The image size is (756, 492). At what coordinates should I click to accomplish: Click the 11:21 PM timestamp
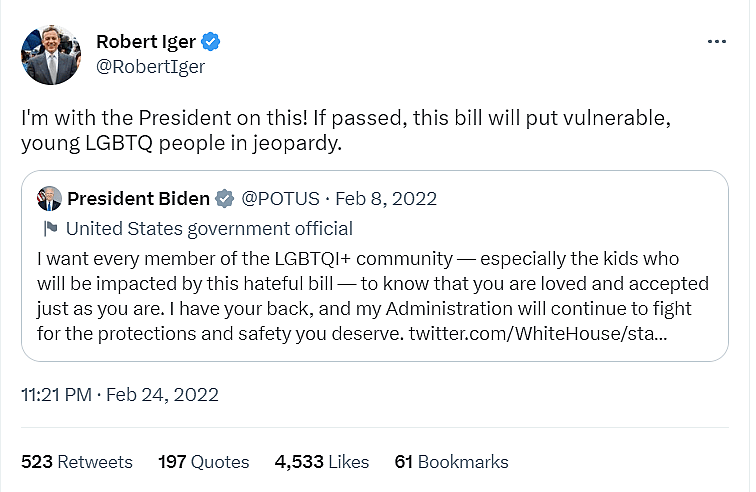pyautogui.click(x=57, y=394)
